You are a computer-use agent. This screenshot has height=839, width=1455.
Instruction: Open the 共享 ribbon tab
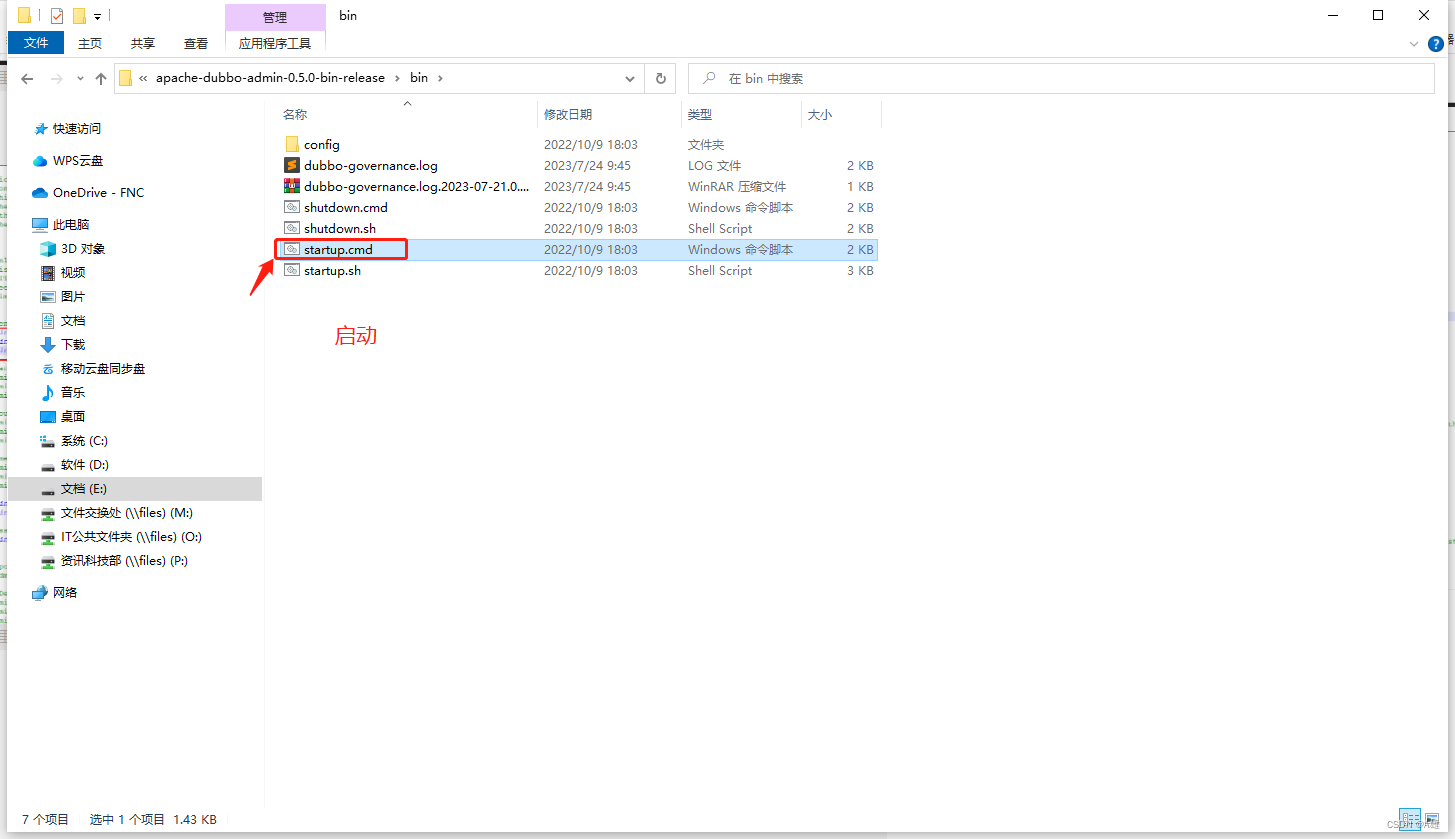pos(143,43)
